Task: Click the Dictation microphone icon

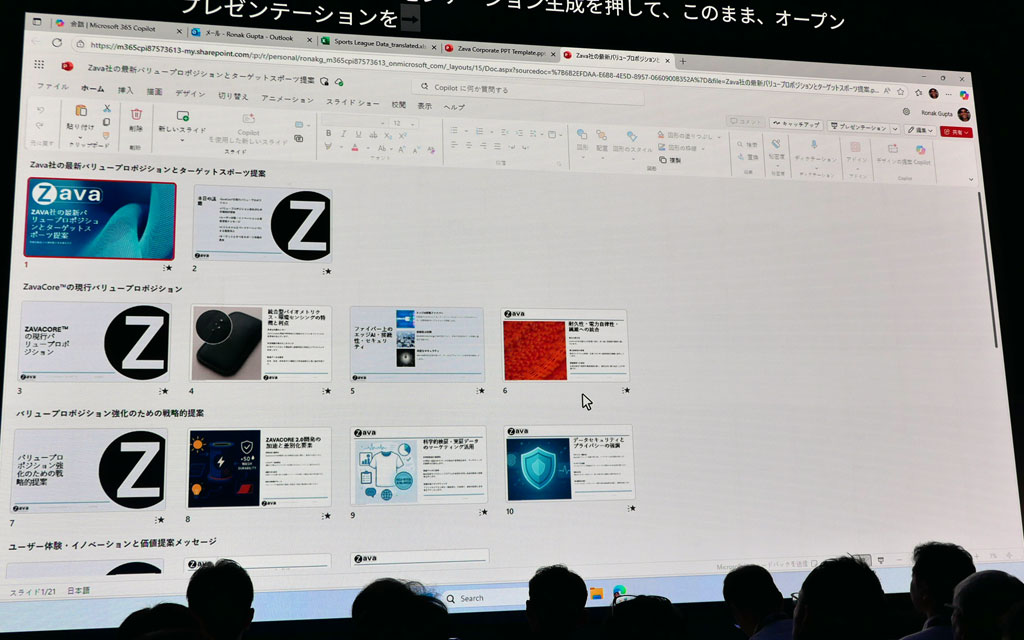Action: 814,145
